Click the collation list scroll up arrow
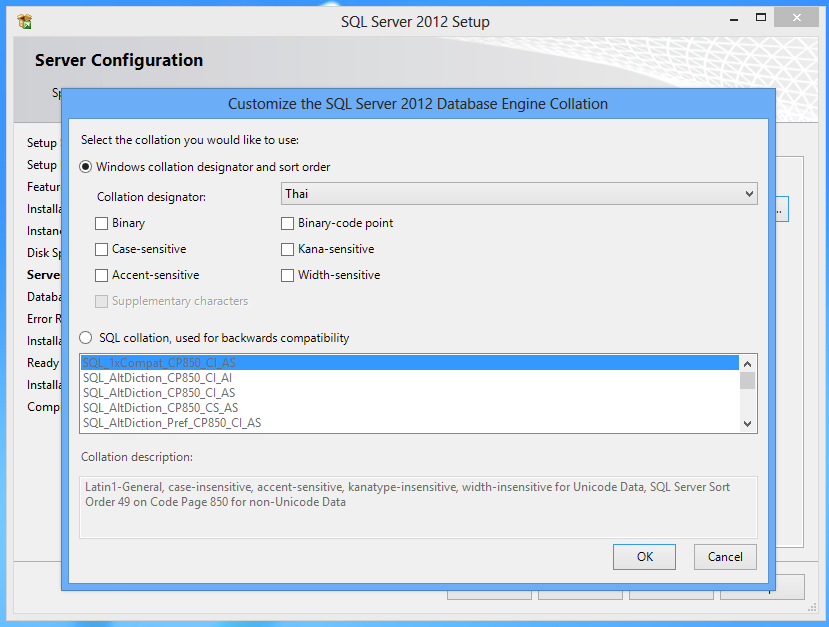This screenshot has width=829, height=627. [x=748, y=364]
